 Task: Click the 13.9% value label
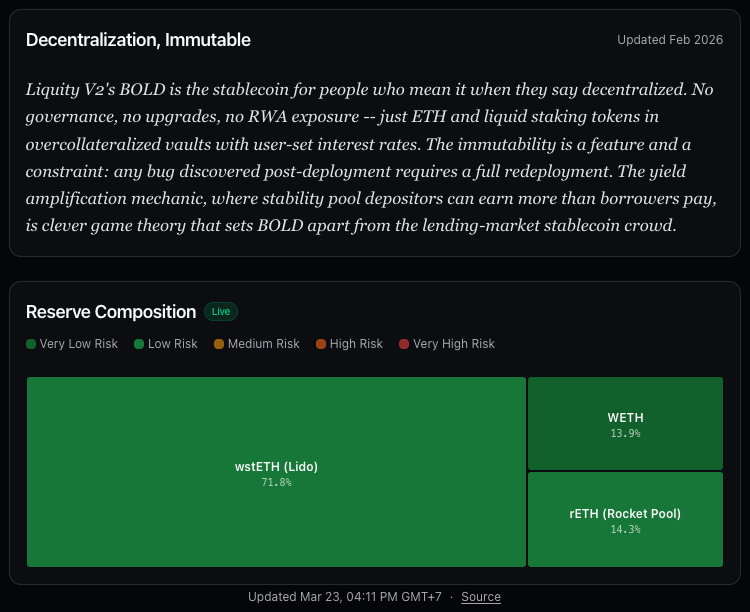point(625,434)
